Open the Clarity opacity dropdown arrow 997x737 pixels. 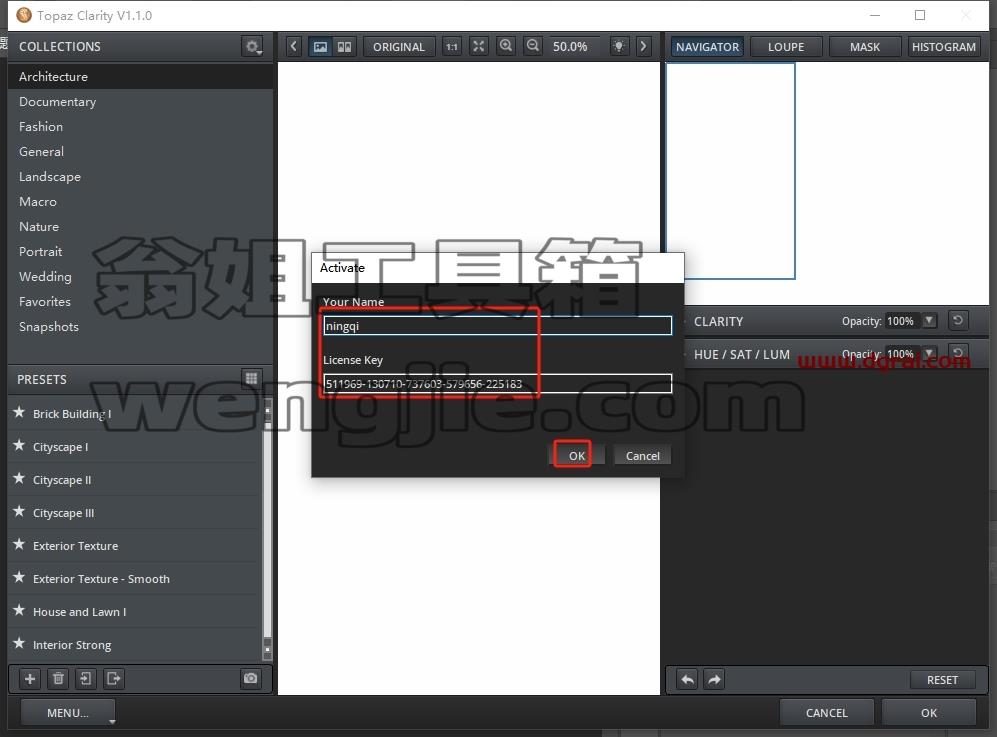929,320
